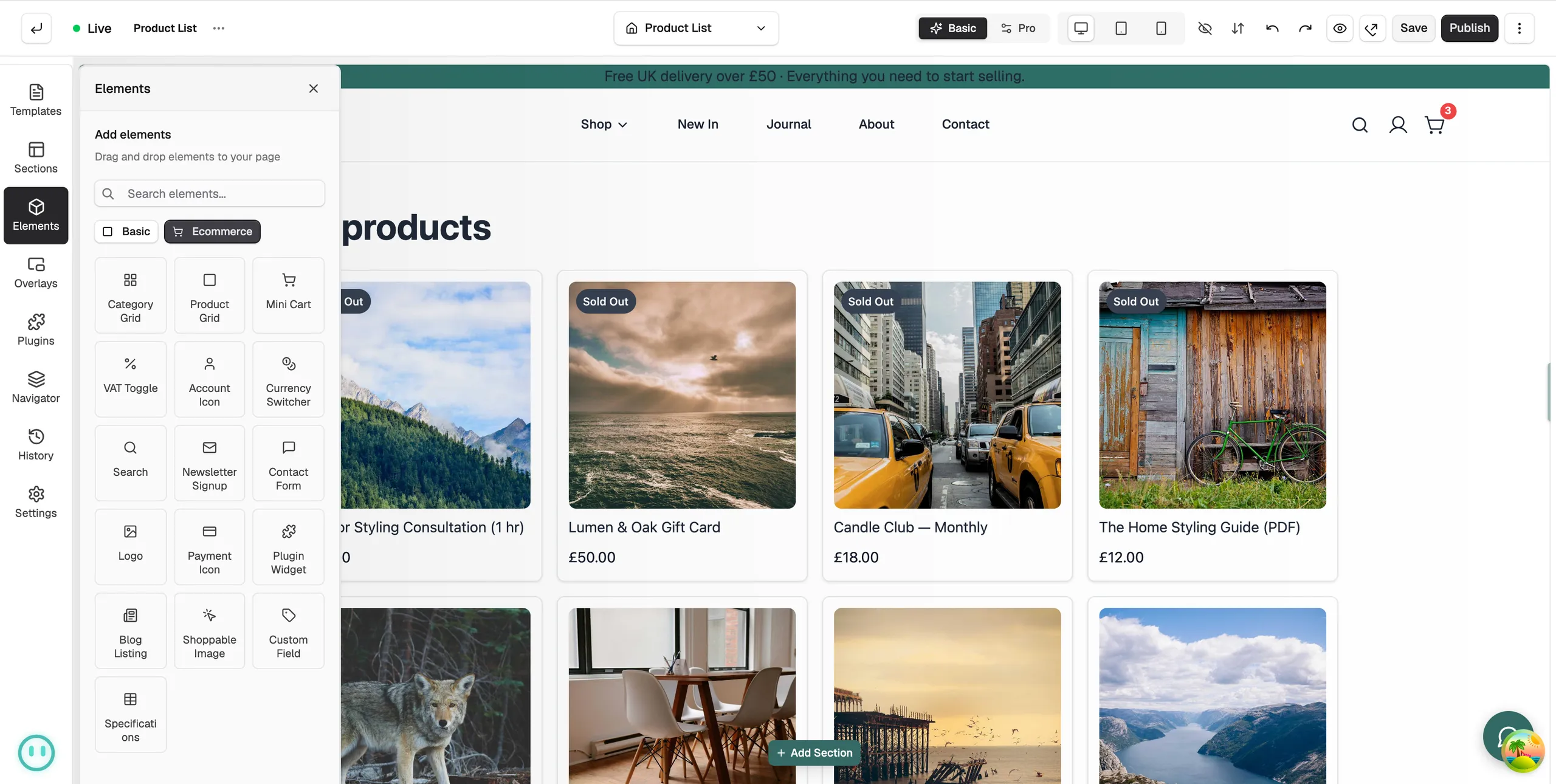
Task: Expand the Product List page dropdown
Action: 696,28
